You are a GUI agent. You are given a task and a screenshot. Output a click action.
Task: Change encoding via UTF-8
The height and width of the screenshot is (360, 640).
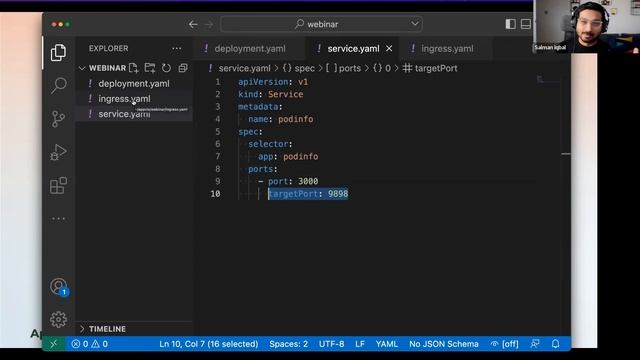331,344
